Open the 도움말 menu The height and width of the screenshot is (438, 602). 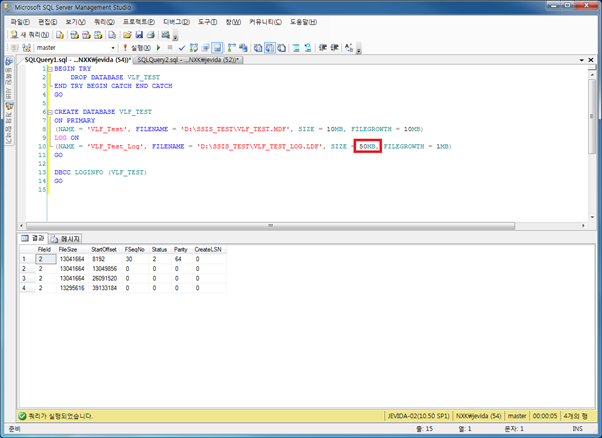pyautogui.click(x=303, y=22)
